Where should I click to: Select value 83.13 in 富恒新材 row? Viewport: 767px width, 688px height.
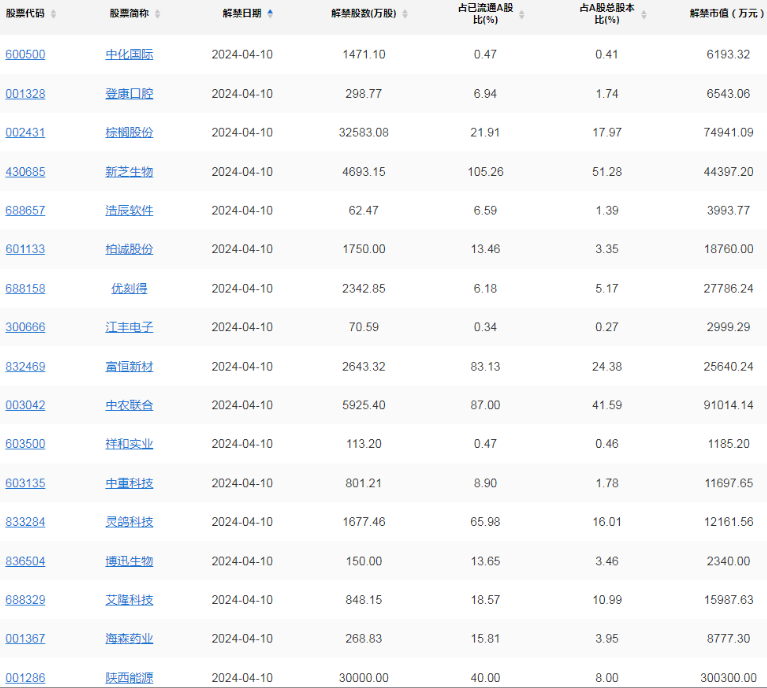485,367
